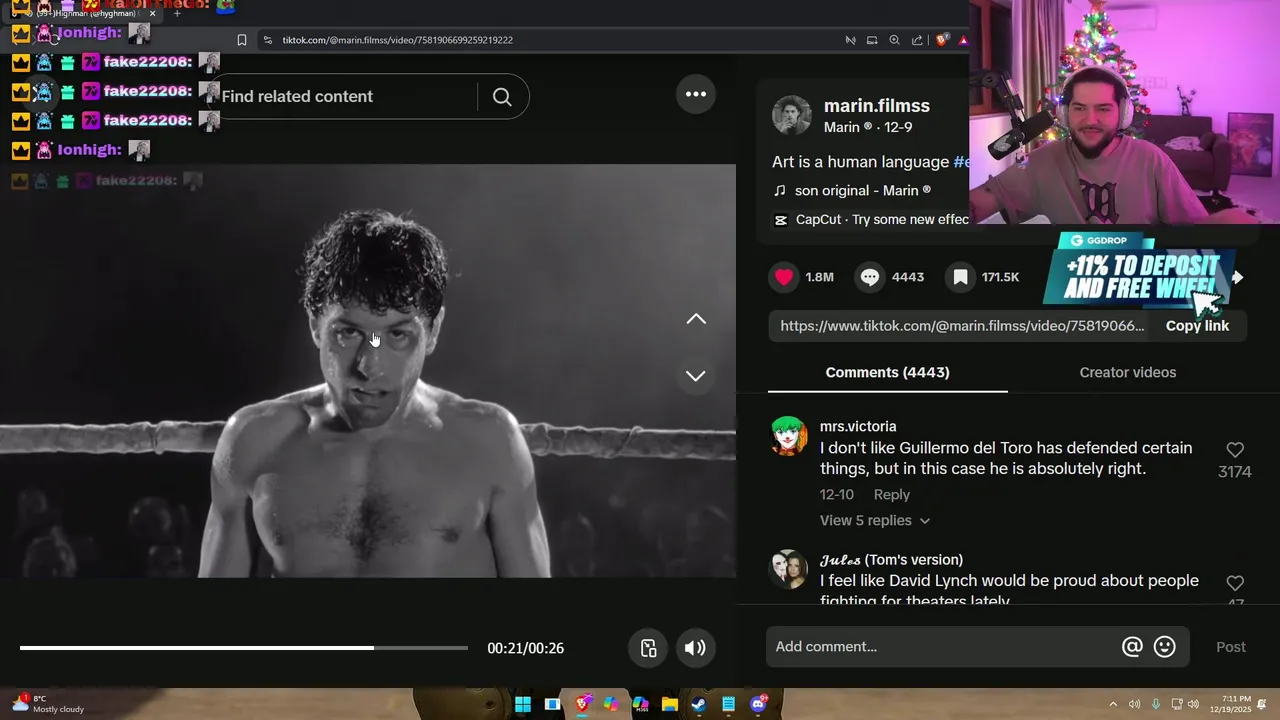Switch to Creator videos tab

[1127, 372]
